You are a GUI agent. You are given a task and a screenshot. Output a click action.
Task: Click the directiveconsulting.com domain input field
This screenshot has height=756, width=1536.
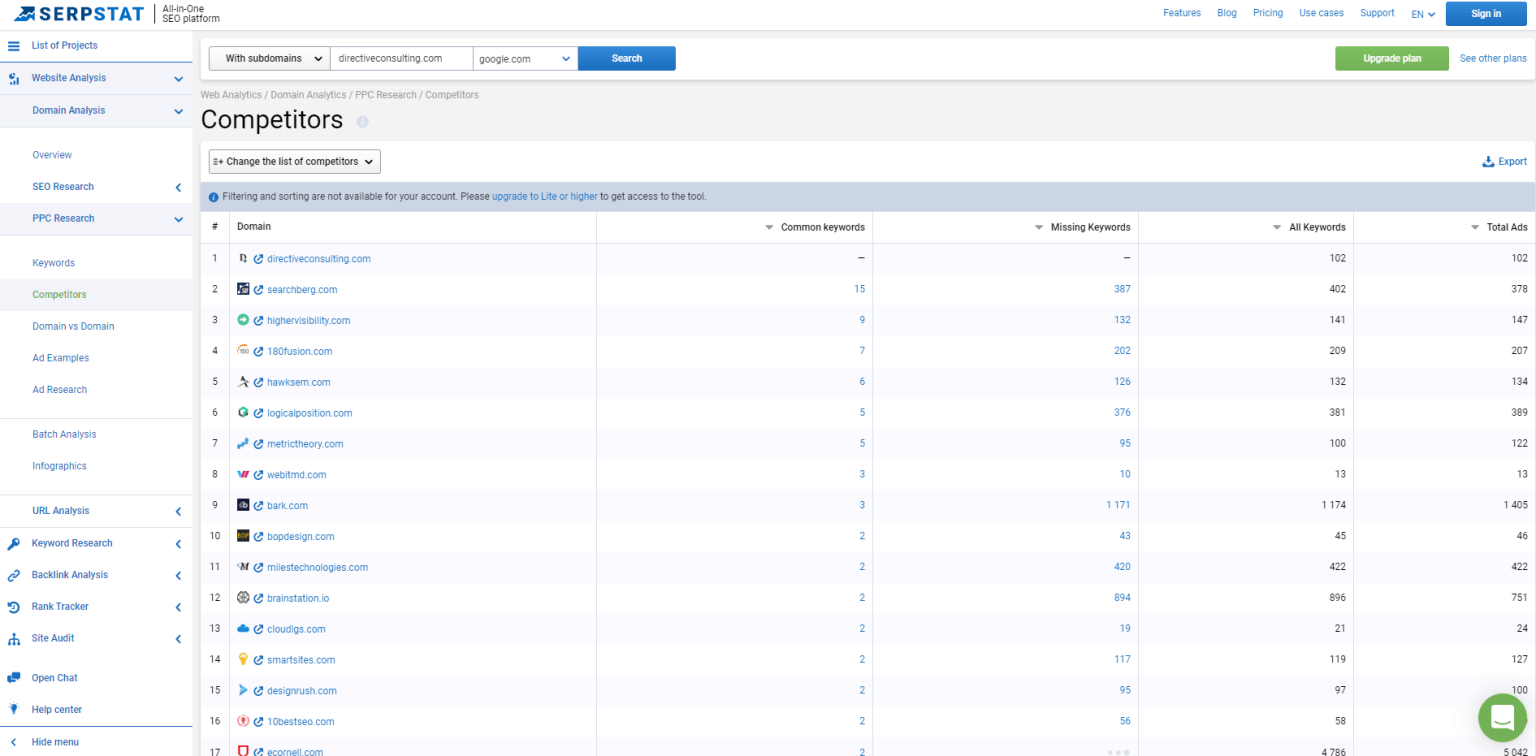tap(401, 58)
